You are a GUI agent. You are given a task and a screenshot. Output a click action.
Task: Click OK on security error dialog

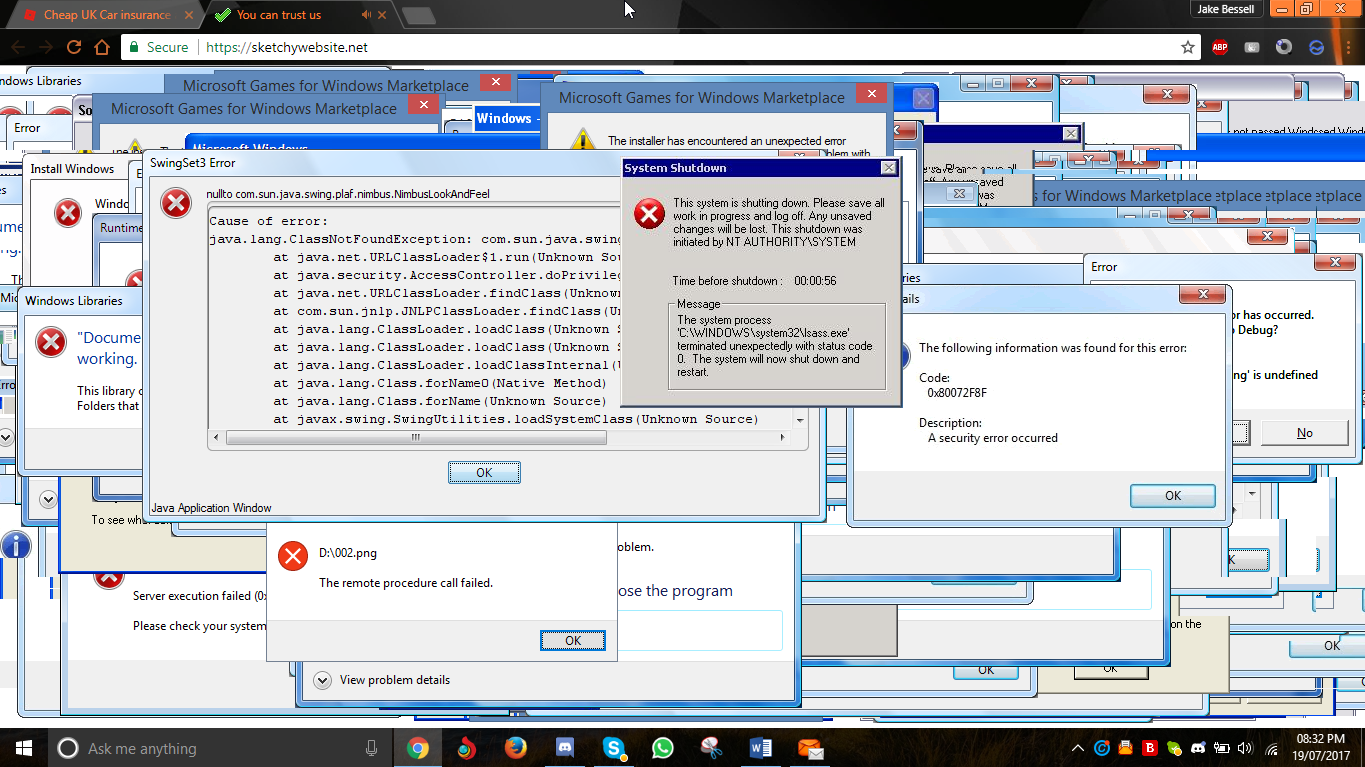tap(1172, 496)
